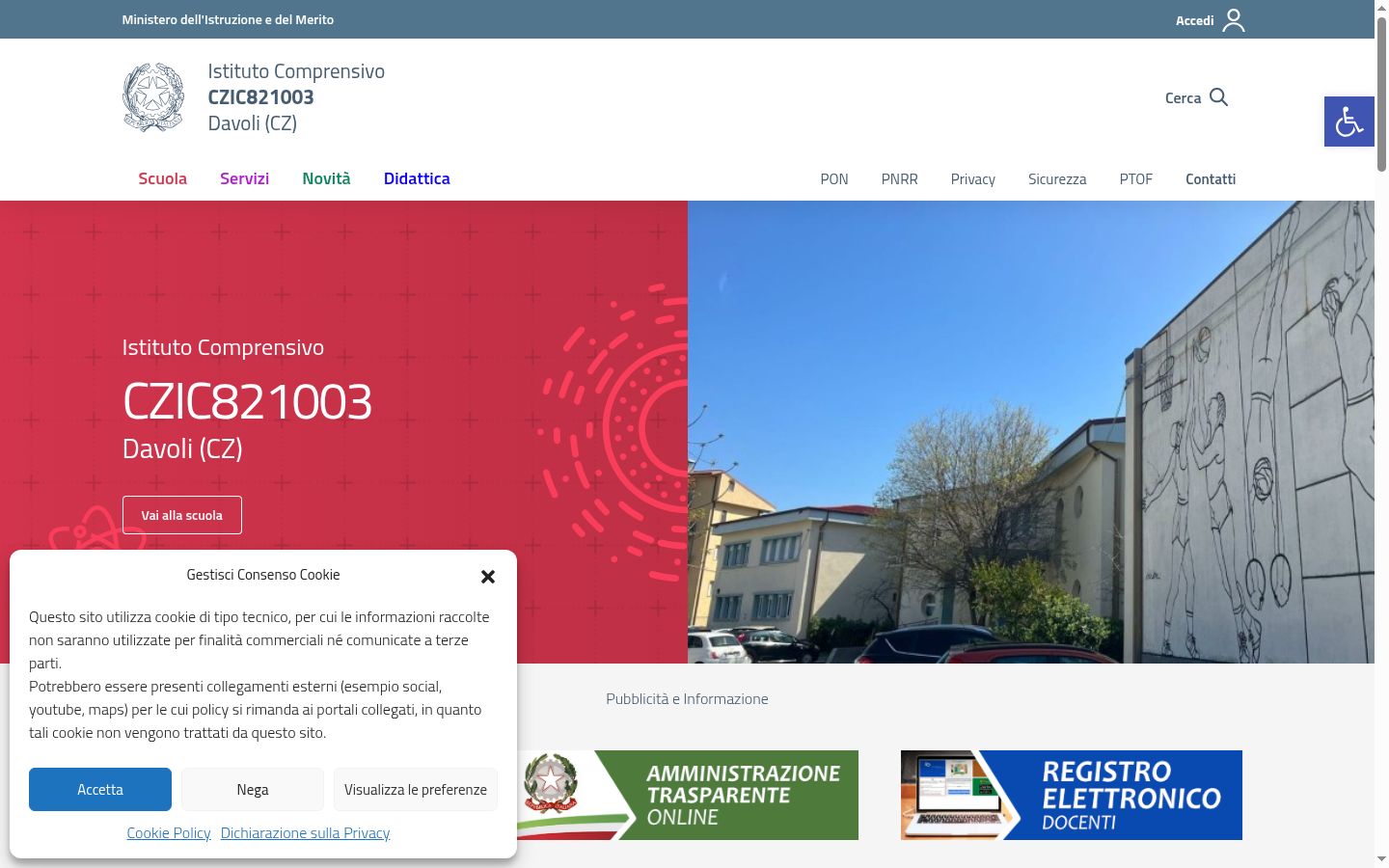Open the Scuola menu
Screen dimensions: 1389x868
coord(162,178)
